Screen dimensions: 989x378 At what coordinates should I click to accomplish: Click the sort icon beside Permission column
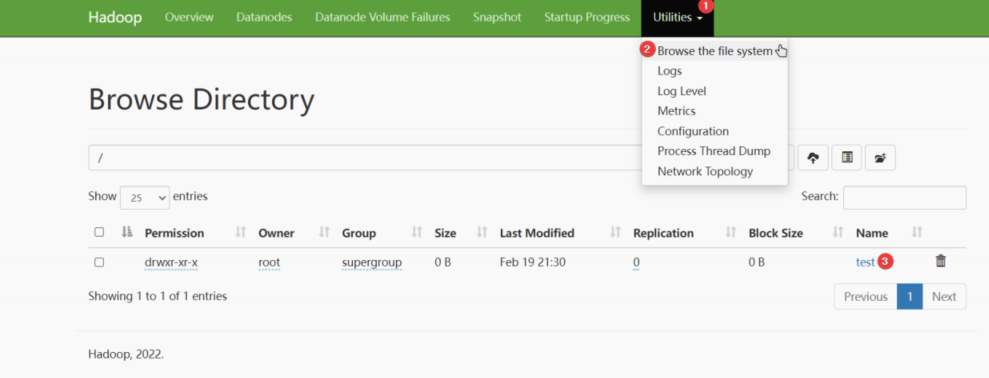pos(240,233)
